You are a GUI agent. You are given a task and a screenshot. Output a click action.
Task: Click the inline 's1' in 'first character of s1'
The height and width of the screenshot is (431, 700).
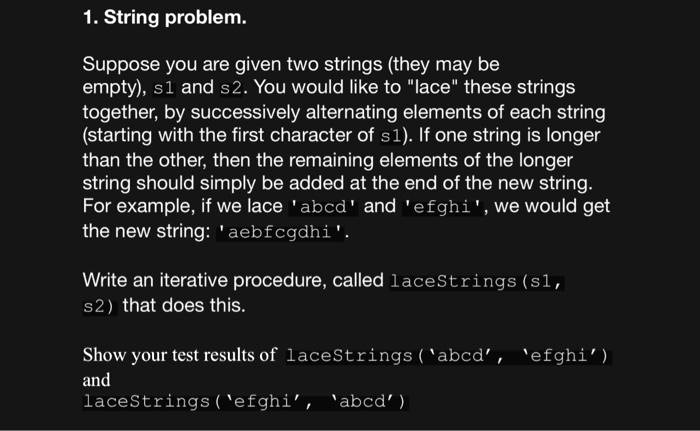pyautogui.click(x=391, y=136)
